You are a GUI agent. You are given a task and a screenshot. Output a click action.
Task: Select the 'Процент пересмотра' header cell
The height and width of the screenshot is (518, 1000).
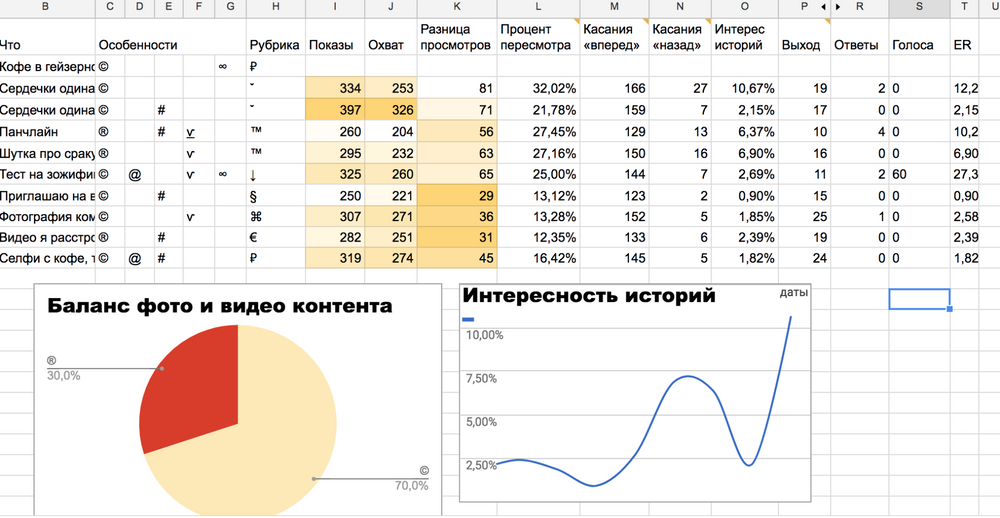(x=538, y=37)
